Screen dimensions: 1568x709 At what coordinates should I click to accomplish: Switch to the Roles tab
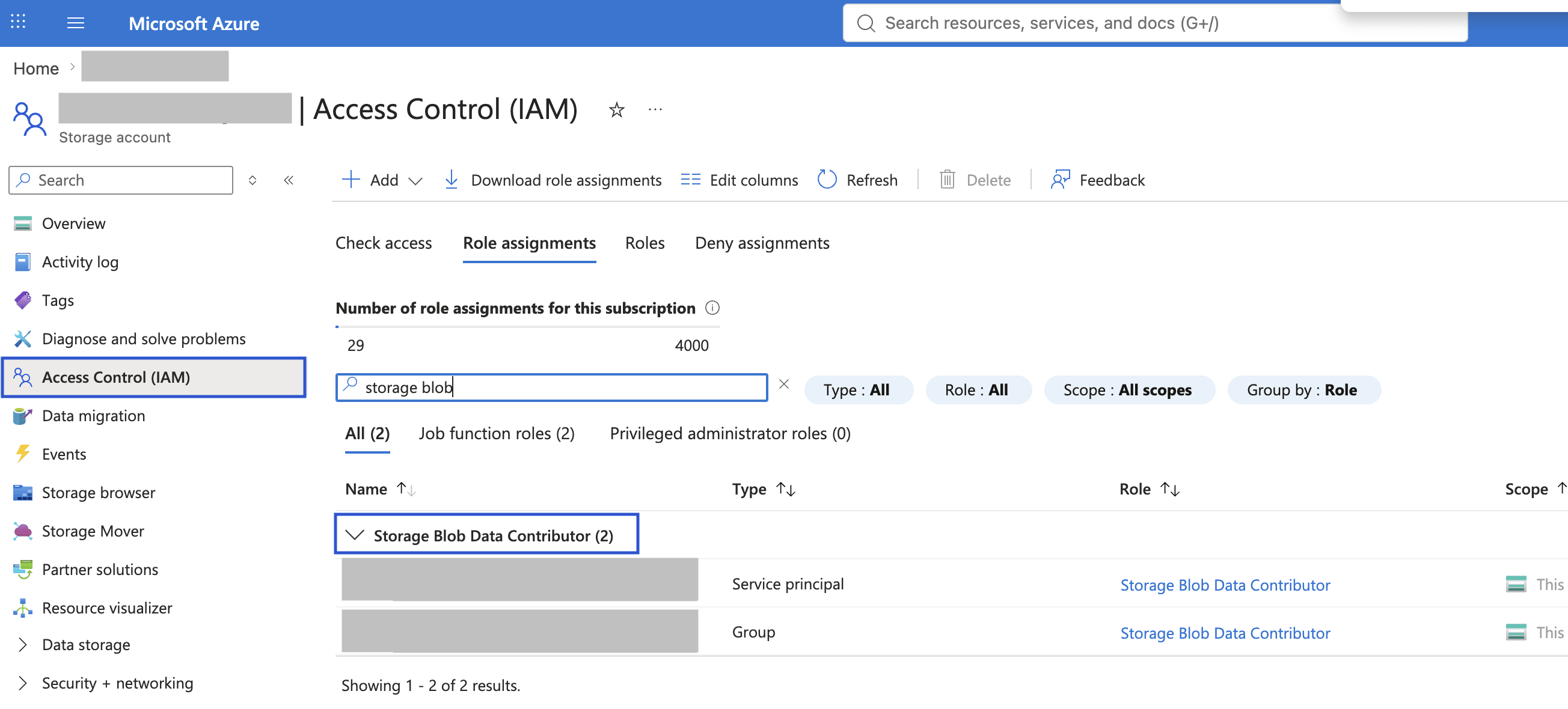645,243
